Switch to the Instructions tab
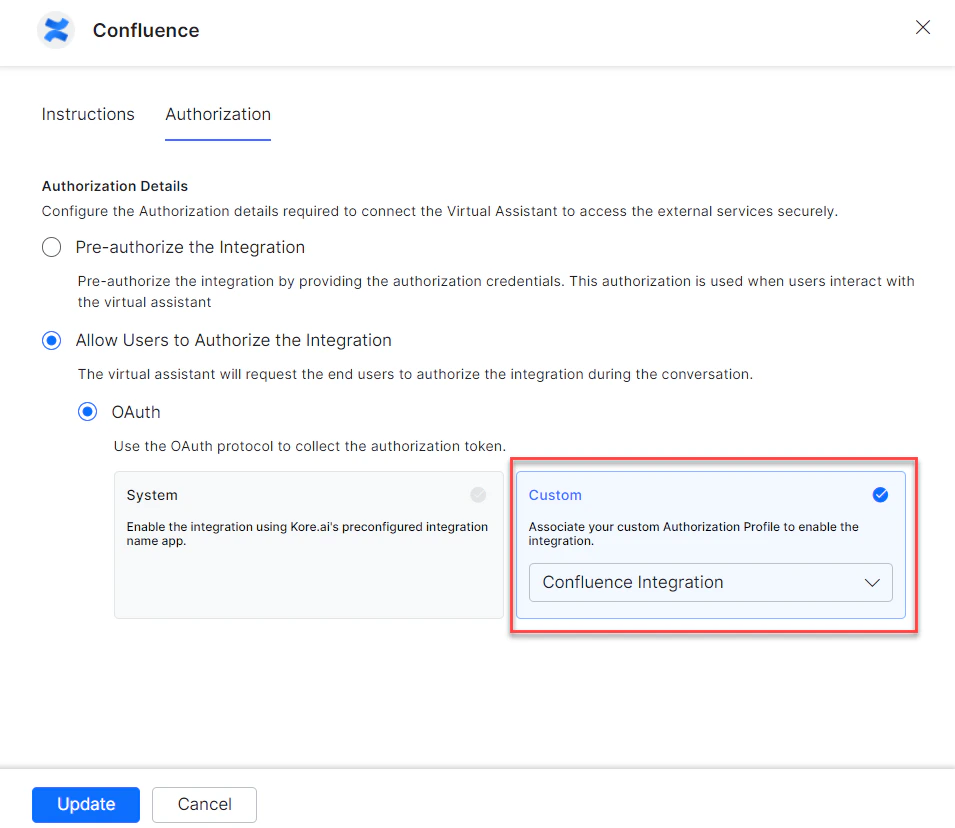 [87, 114]
